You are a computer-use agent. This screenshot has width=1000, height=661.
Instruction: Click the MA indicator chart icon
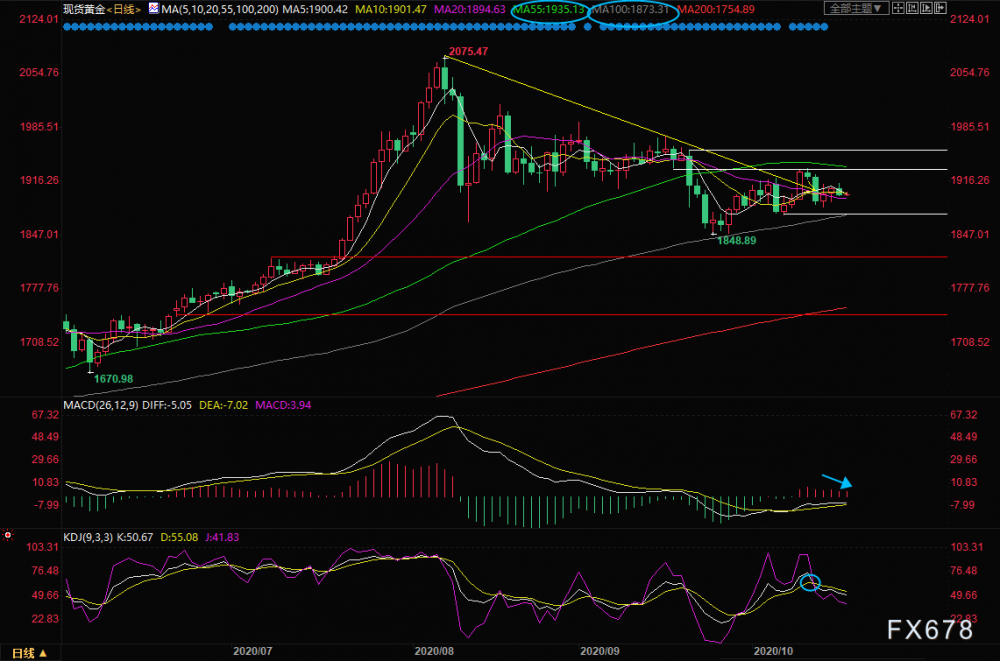coord(154,8)
